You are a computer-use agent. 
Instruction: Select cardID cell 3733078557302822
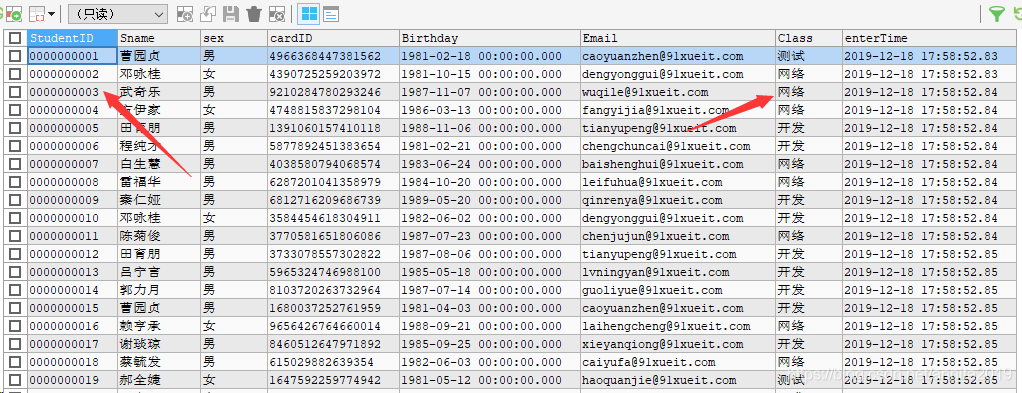[x=333, y=254]
